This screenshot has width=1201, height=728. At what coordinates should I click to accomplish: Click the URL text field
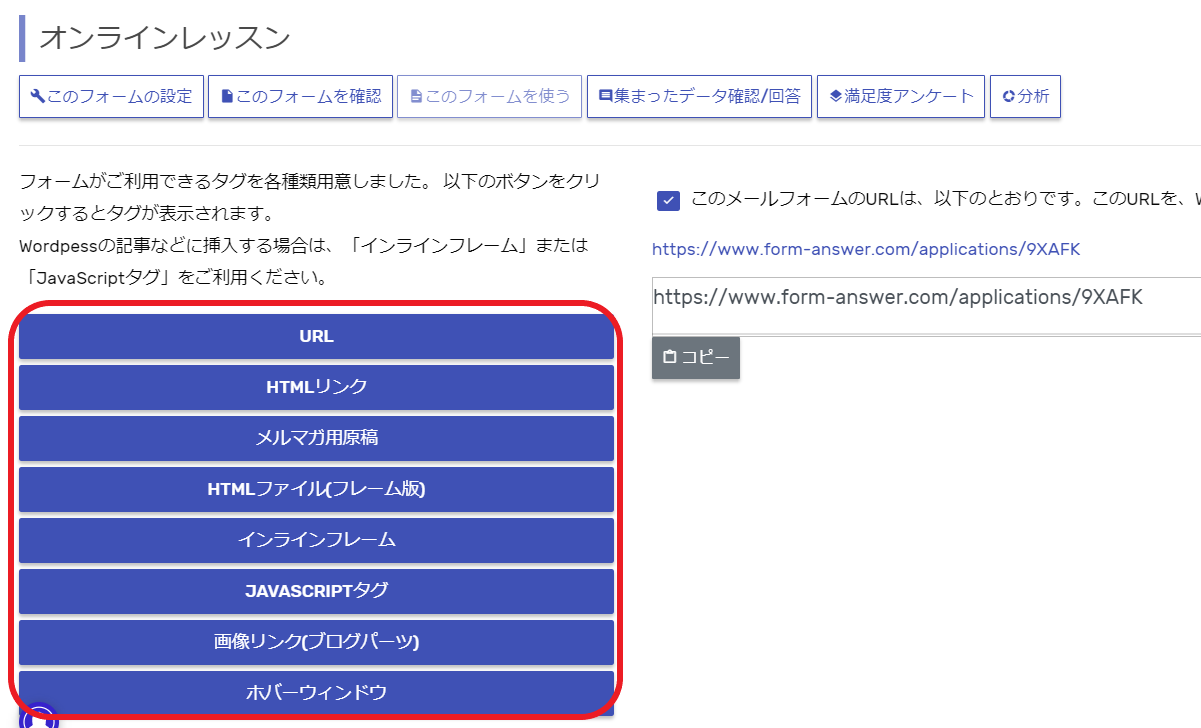pos(926,306)
